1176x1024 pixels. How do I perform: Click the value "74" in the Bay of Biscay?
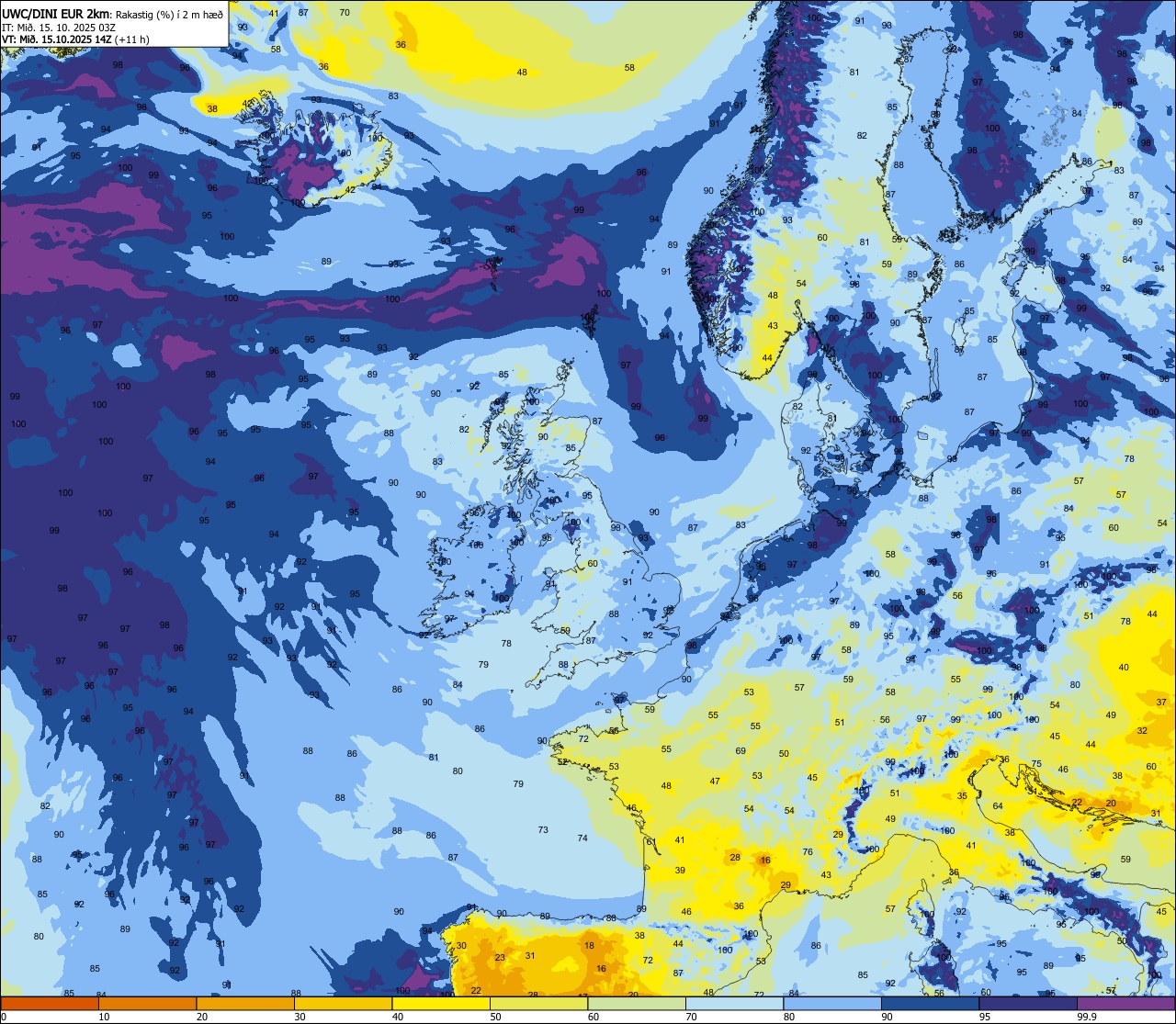(582, 838)
